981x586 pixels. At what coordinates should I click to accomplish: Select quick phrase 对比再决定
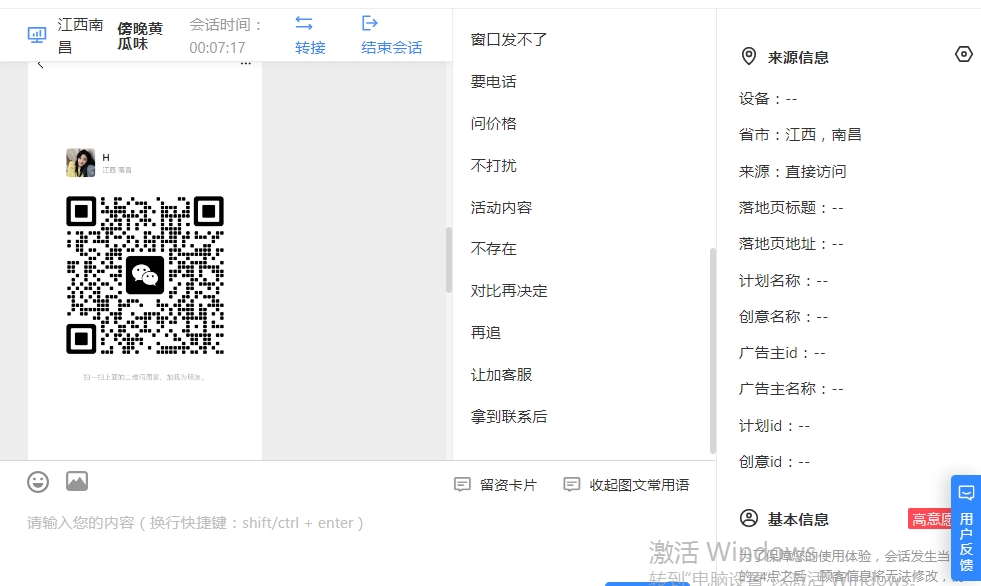pos(509,291)
